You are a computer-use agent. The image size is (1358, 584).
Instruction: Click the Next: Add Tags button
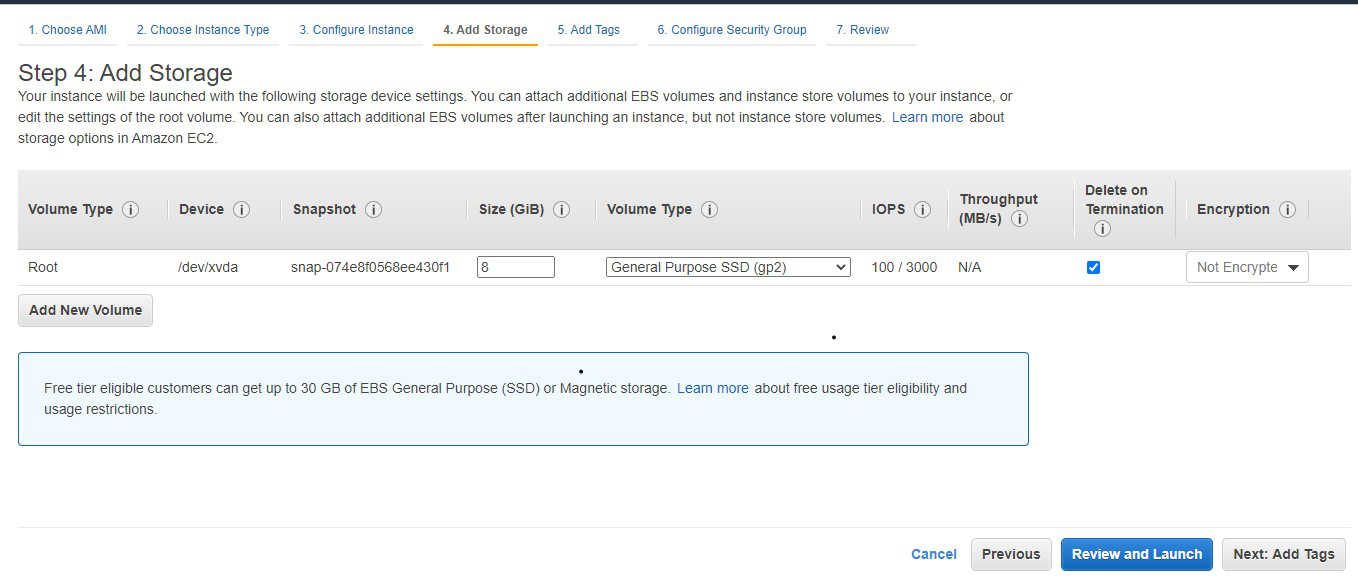point(1283,554)
